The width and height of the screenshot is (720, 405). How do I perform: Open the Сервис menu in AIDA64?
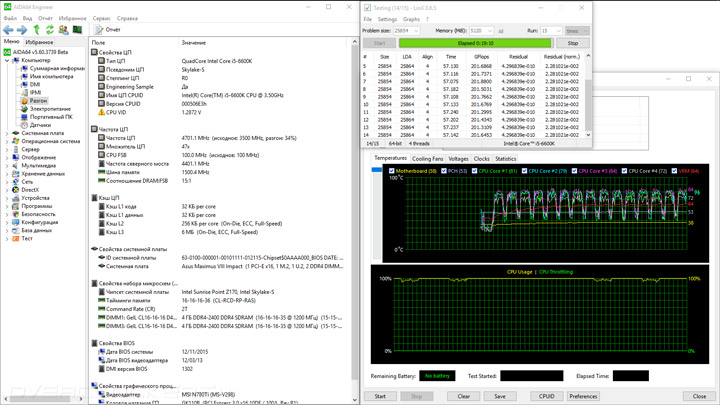tap(101, 18)
